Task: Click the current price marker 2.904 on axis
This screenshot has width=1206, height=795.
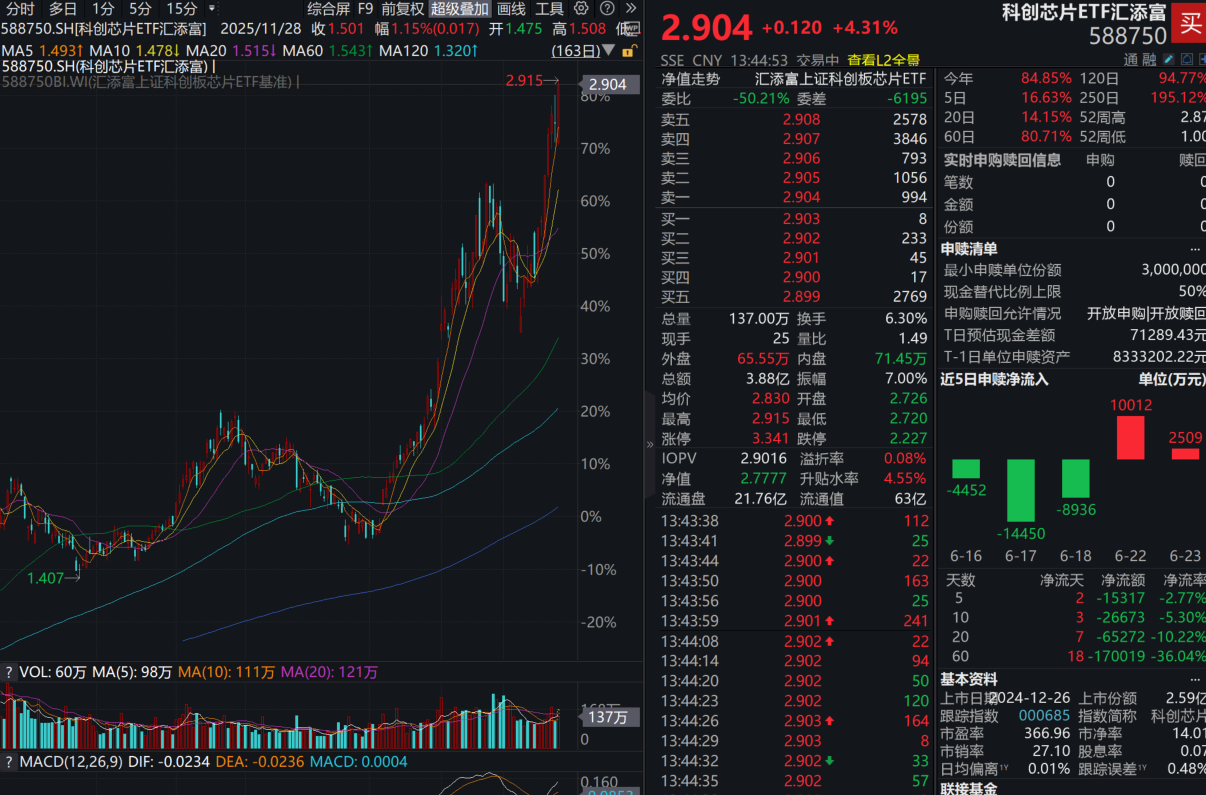Action: [x=608, y=85]
